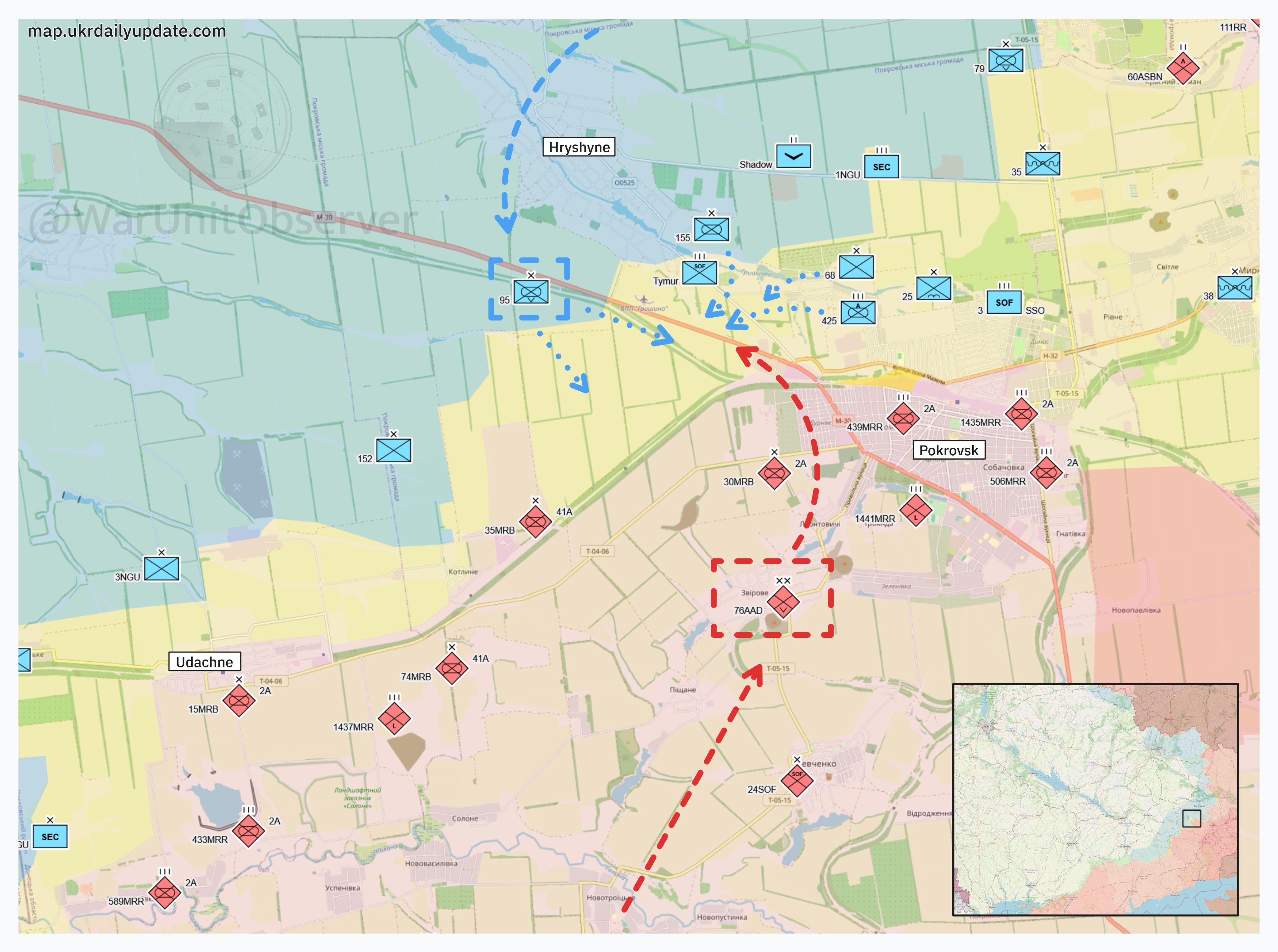Viewport: 1278px width, 952px height.
Task: Click the 152 brigade infantry symbol
Action: pos(393,450)
